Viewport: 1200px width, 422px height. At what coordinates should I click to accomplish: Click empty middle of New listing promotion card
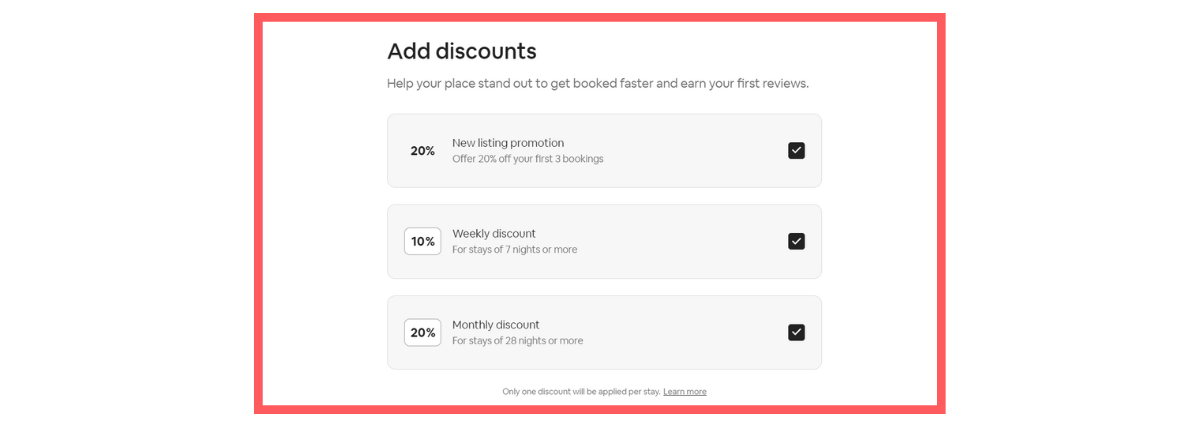690,150
